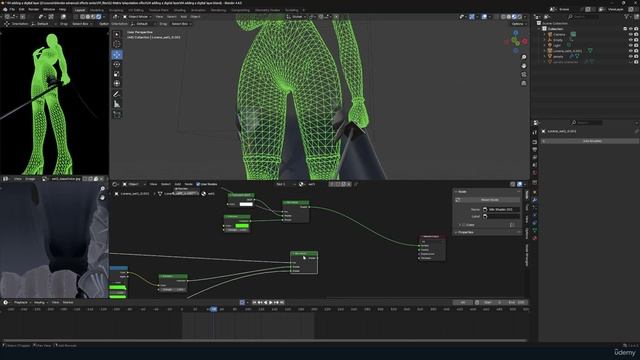Switch to the Layout workspace tab
The height and width of the screenshot is (360, 640).
click(x=80, y=10)
